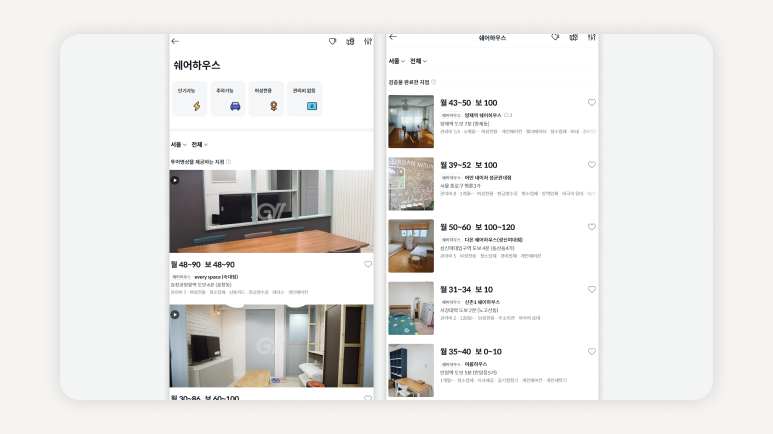Select the lightning bolt short-term filter card
The height and width of the screenshot is (434, 773).
[x=190, y=99]
